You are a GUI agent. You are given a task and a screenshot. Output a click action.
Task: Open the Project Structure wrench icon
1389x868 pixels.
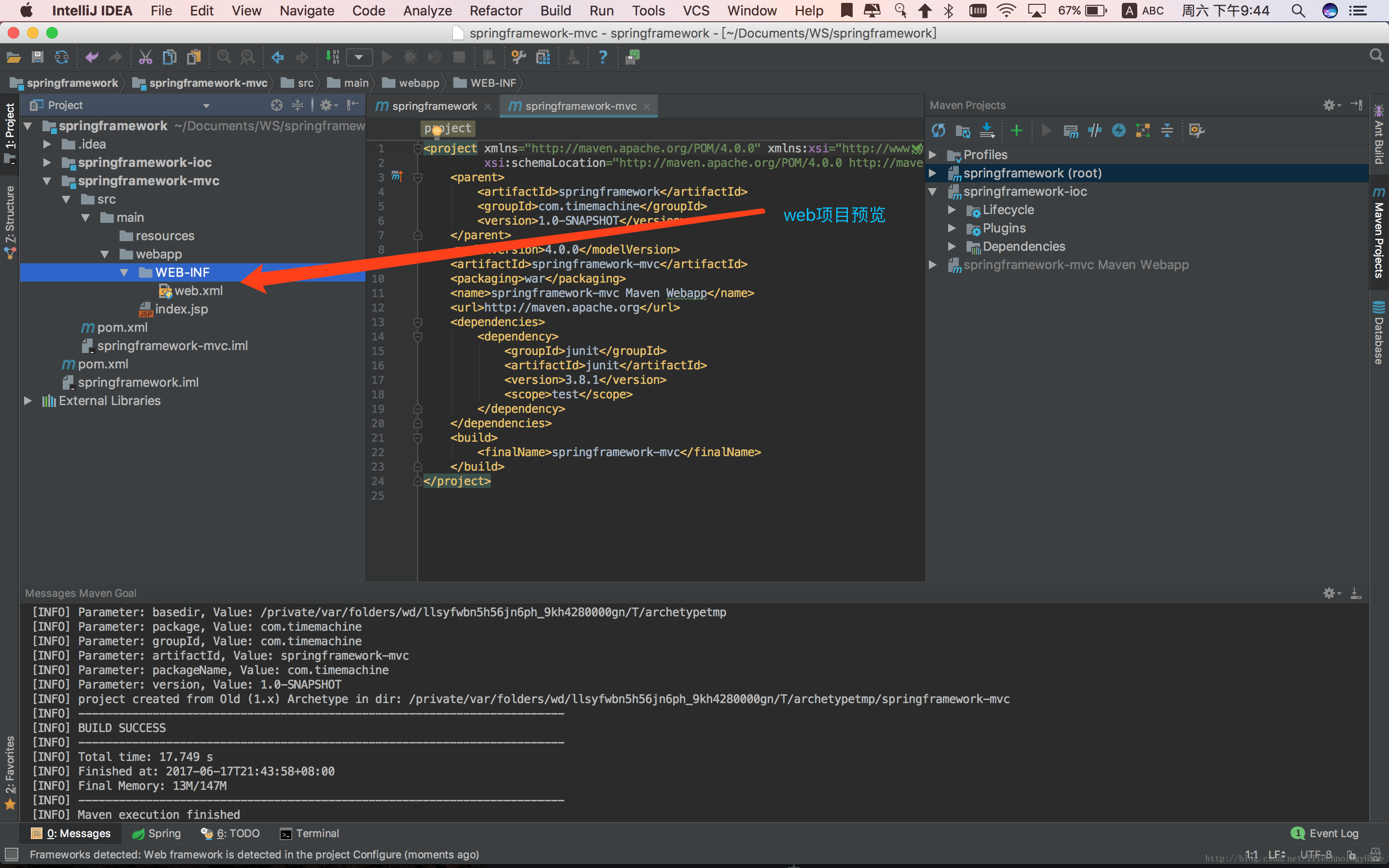[518, 57]
